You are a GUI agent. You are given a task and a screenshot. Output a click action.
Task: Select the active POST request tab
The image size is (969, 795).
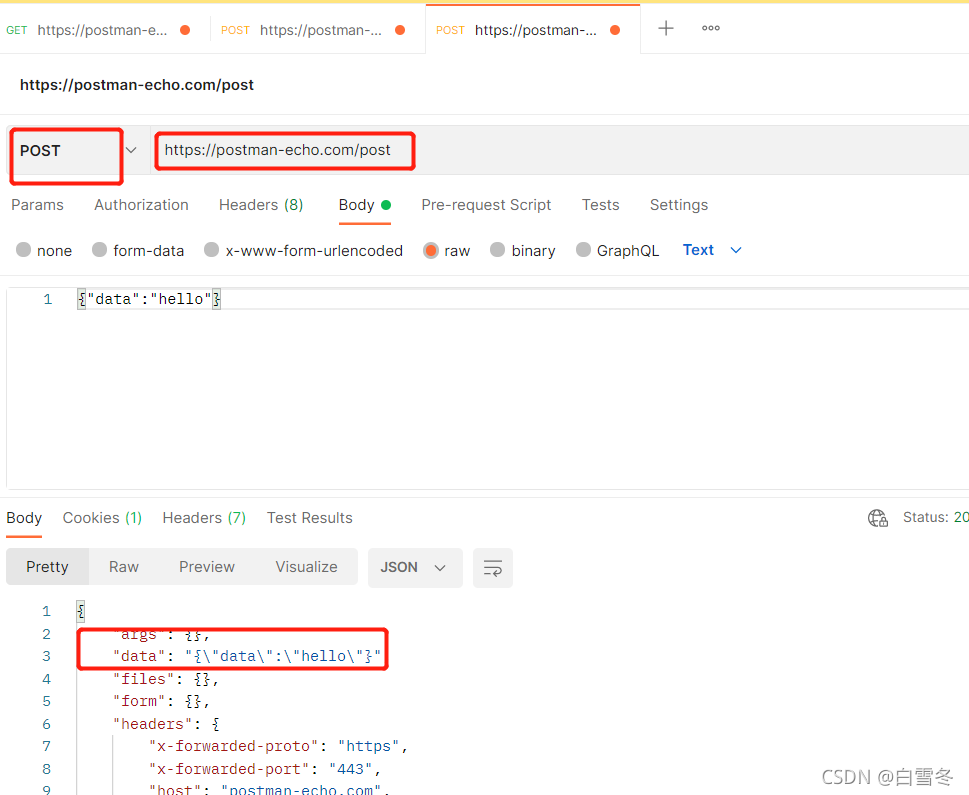pos(532,30)
